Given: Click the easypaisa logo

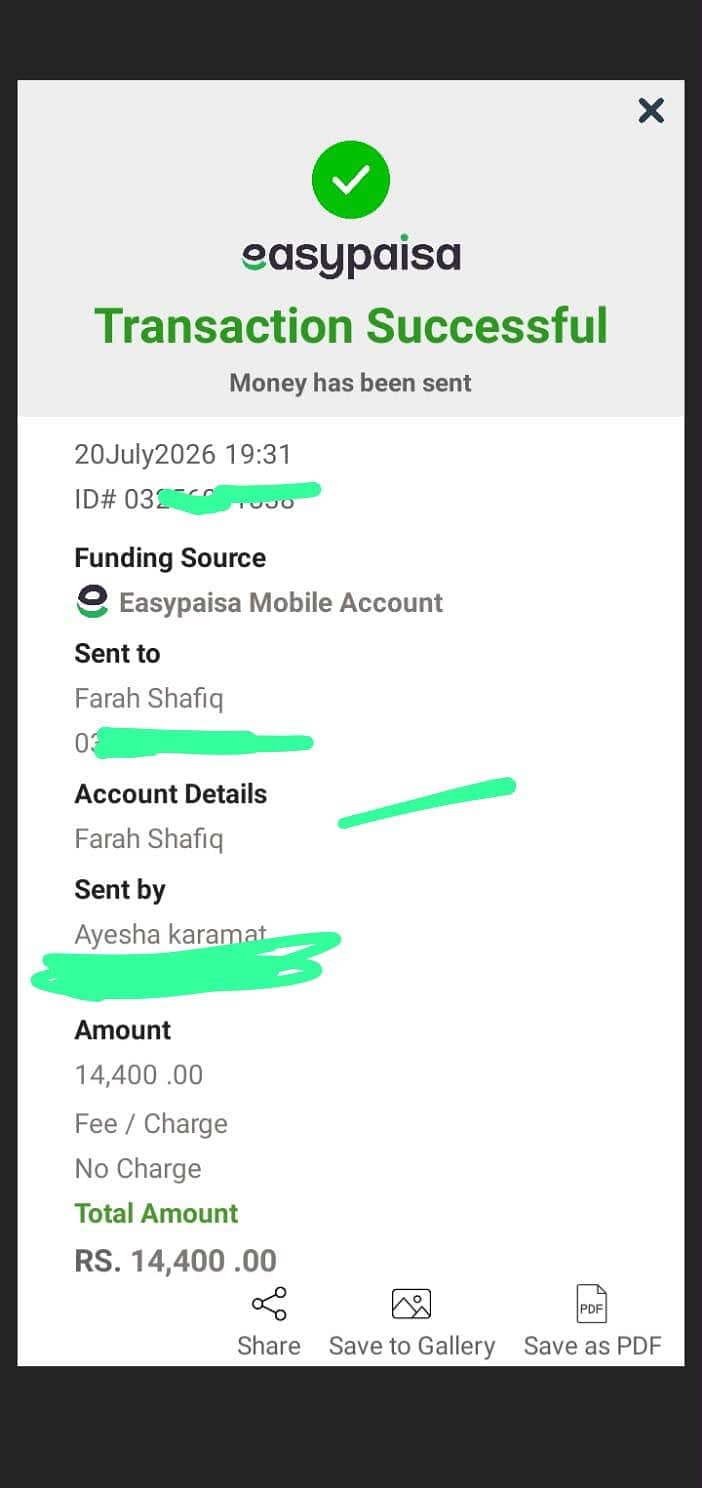Looking at the screenshot, I should pyautogui.click(x=351, y=258).
